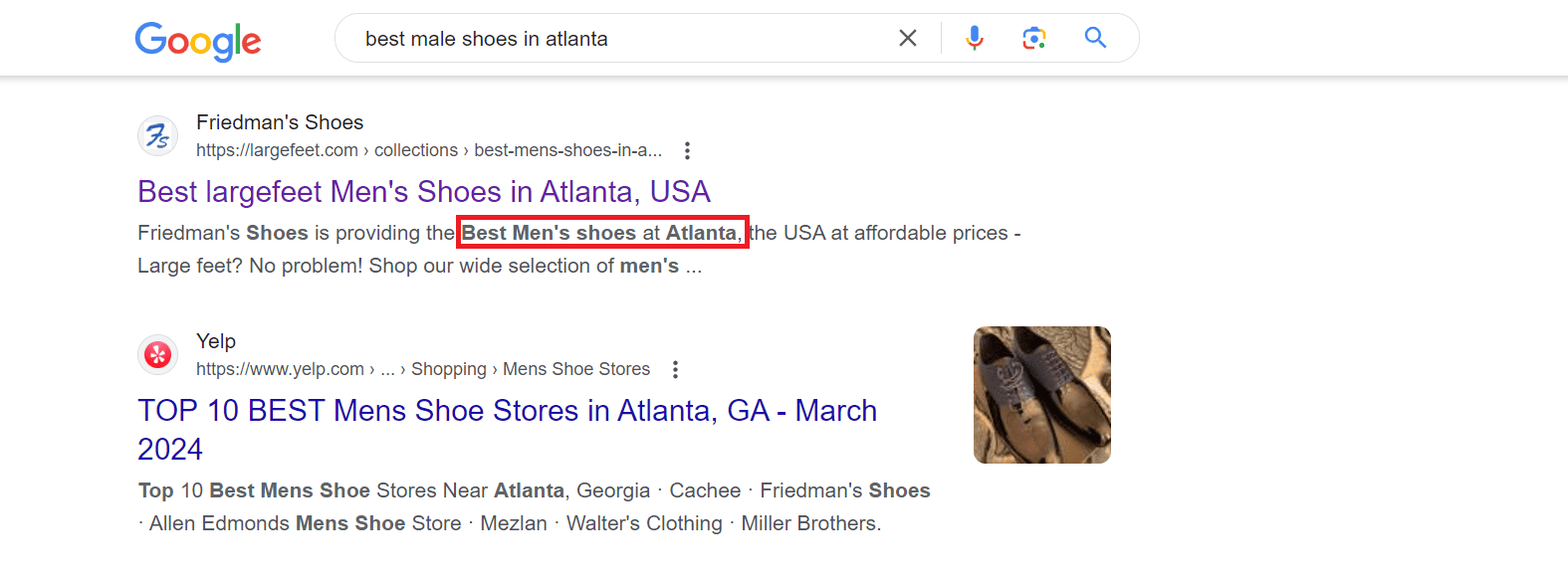Click the search box text field
The width and height of the screenshot is (1568, 583).
point(617,39)
